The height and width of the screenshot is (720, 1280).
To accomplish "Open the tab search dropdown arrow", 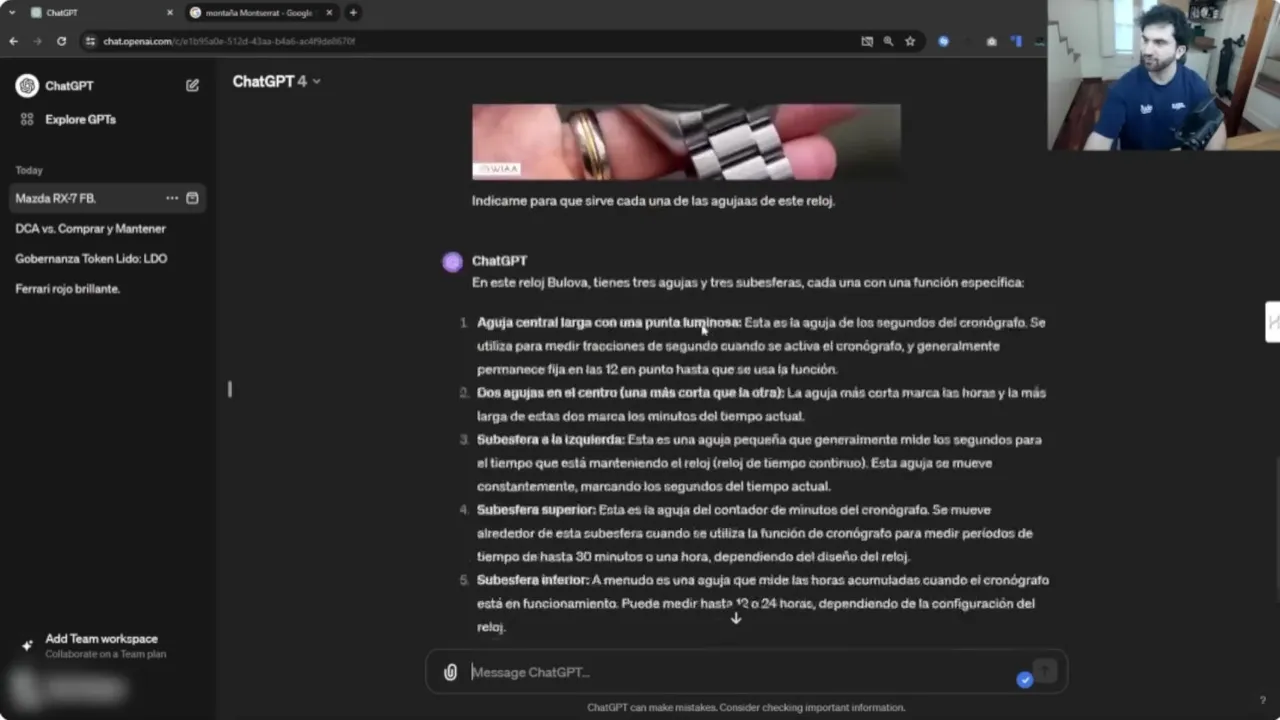I will [12, 13].
